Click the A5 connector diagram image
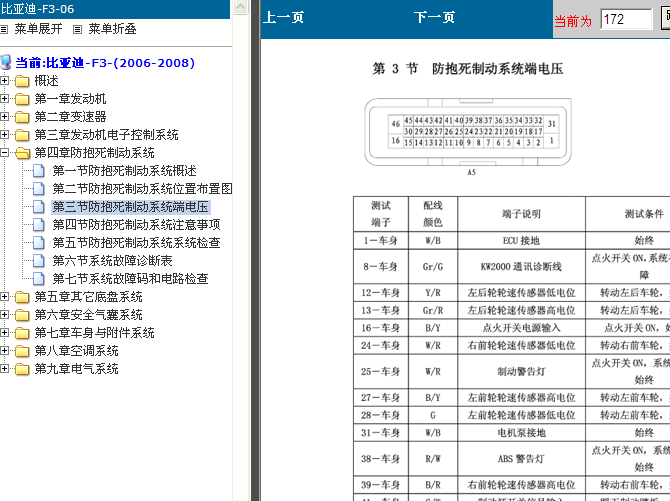Viewport: 670px width, 501px height. click(468, 133)
